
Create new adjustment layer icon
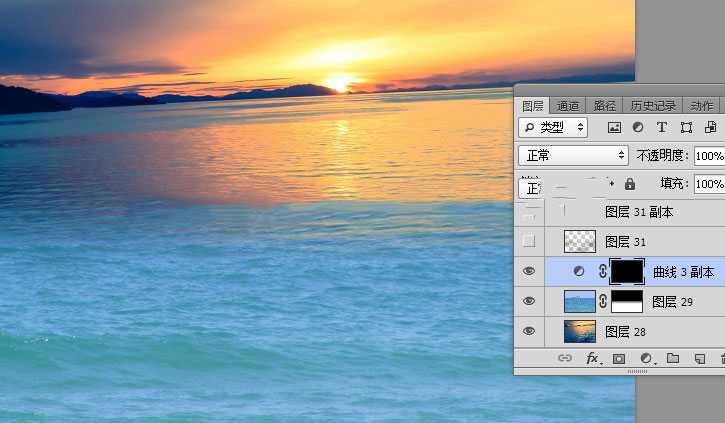coord(646,358)
